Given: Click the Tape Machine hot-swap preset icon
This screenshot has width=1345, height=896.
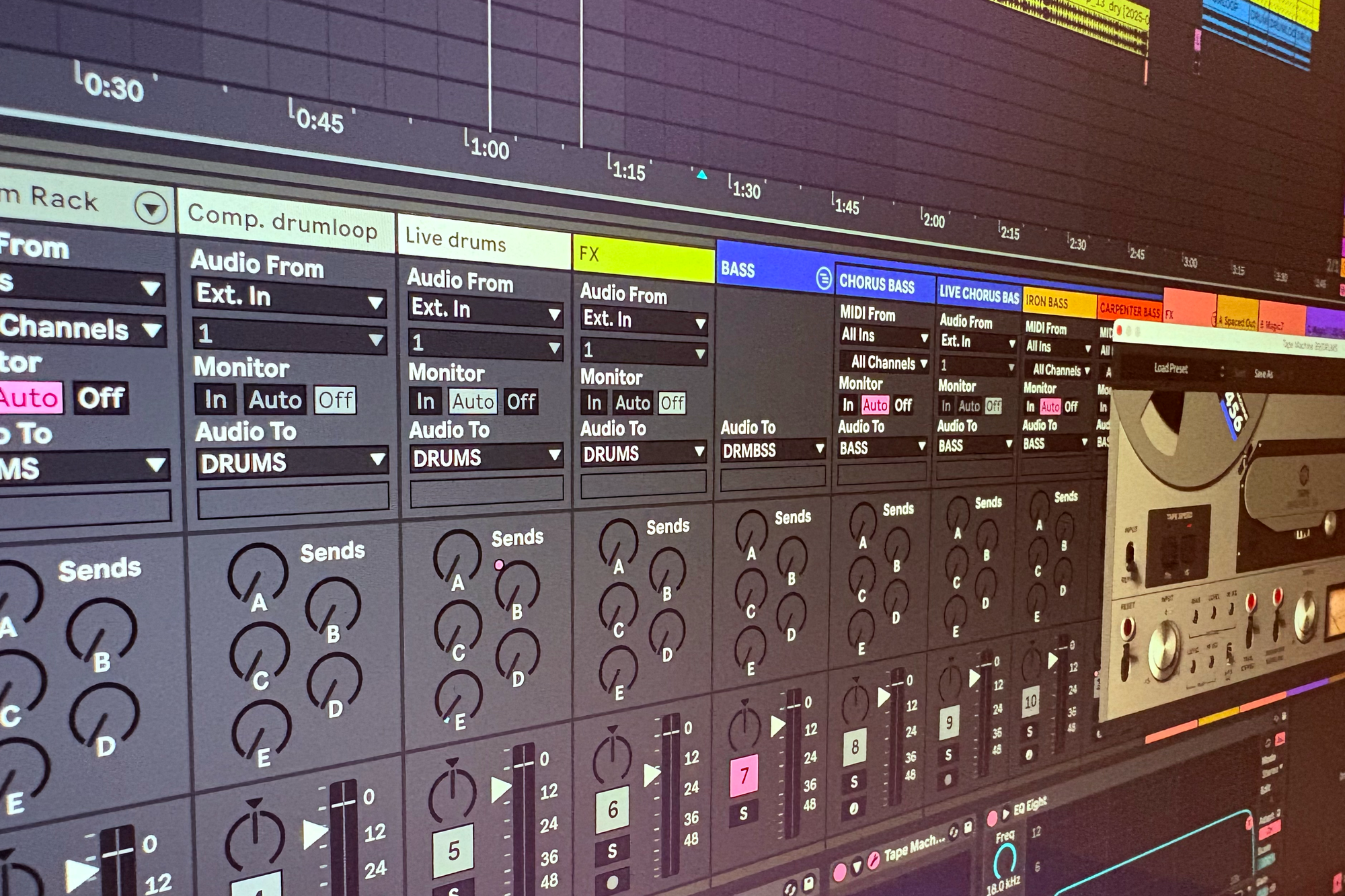Looking at the screenshot, I should point(954,832).
